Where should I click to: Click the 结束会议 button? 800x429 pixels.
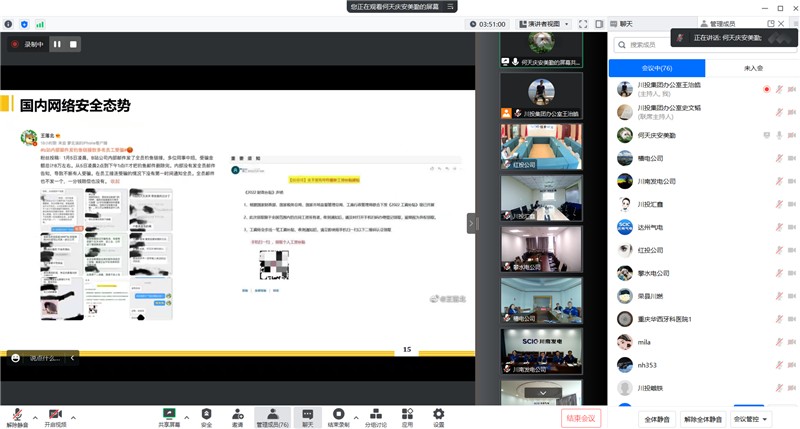click(x=580, y=418)
